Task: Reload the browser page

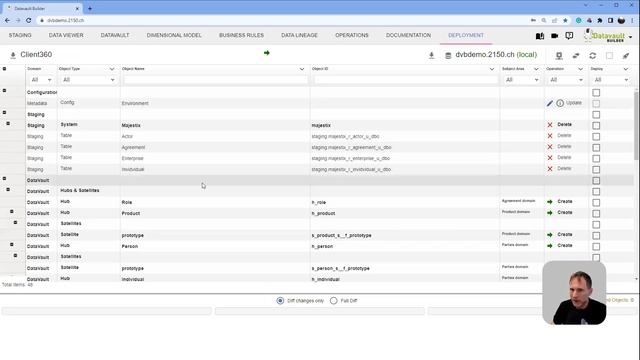Action: 29,20
